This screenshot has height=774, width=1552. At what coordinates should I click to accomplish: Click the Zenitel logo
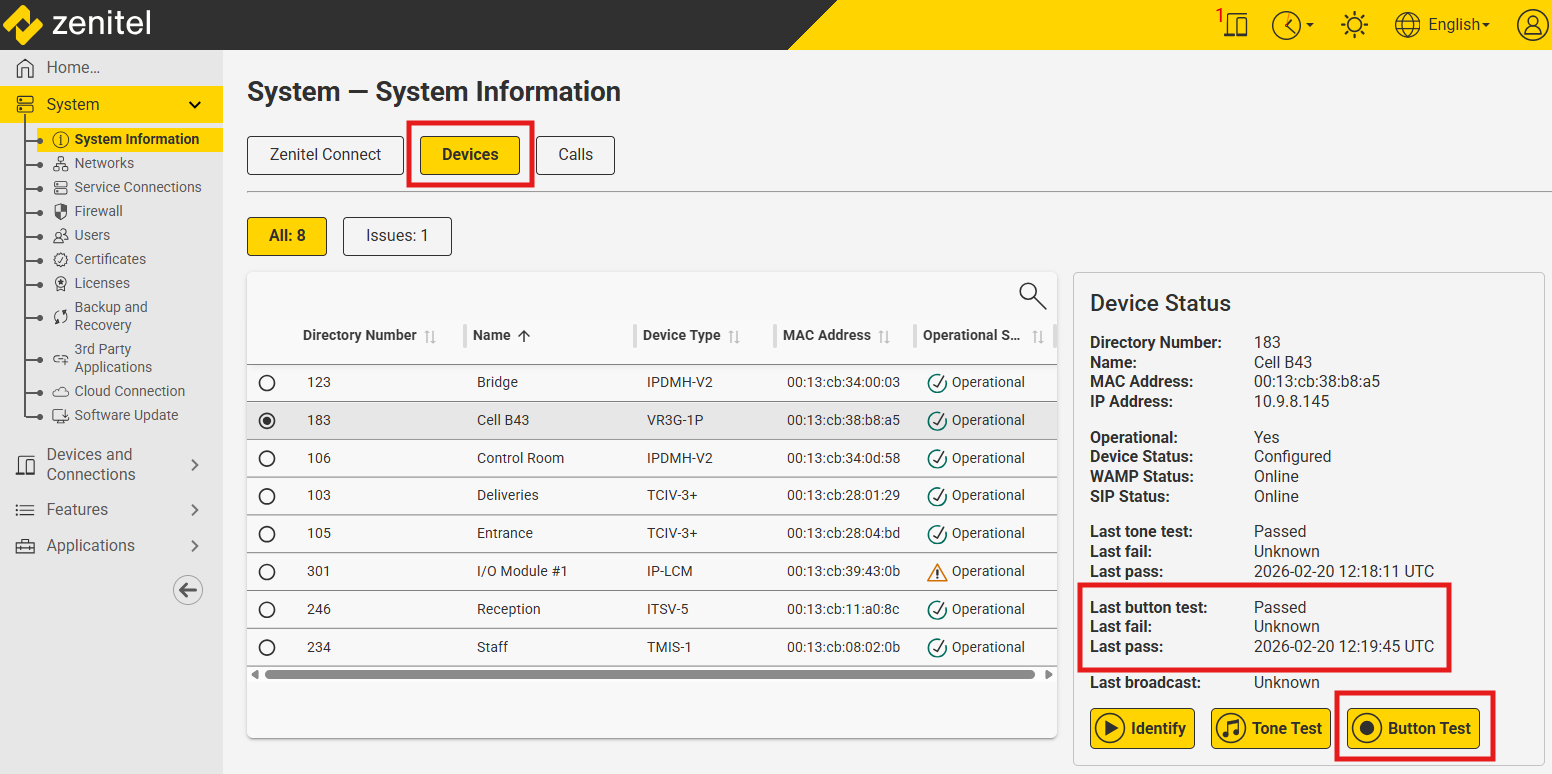click(78, 24)
